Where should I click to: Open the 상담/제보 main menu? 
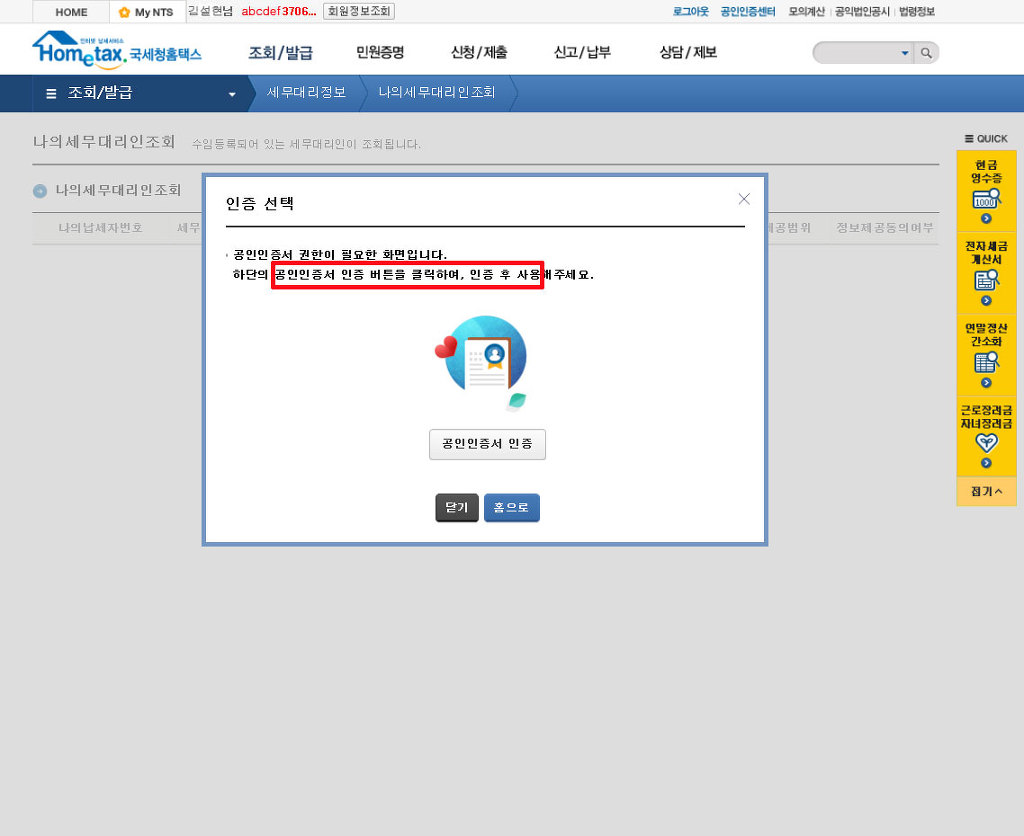pyautogui.click(x=688, y=52)
